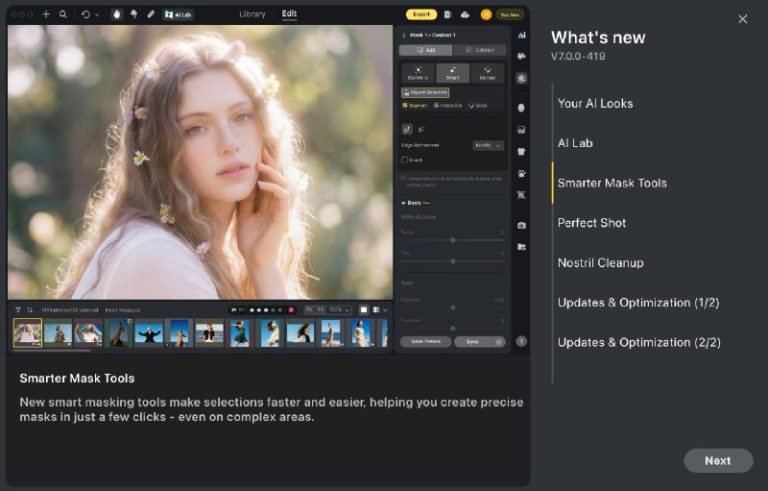Click the Sync button
The image size is (768, 491).
coord(473,342)
